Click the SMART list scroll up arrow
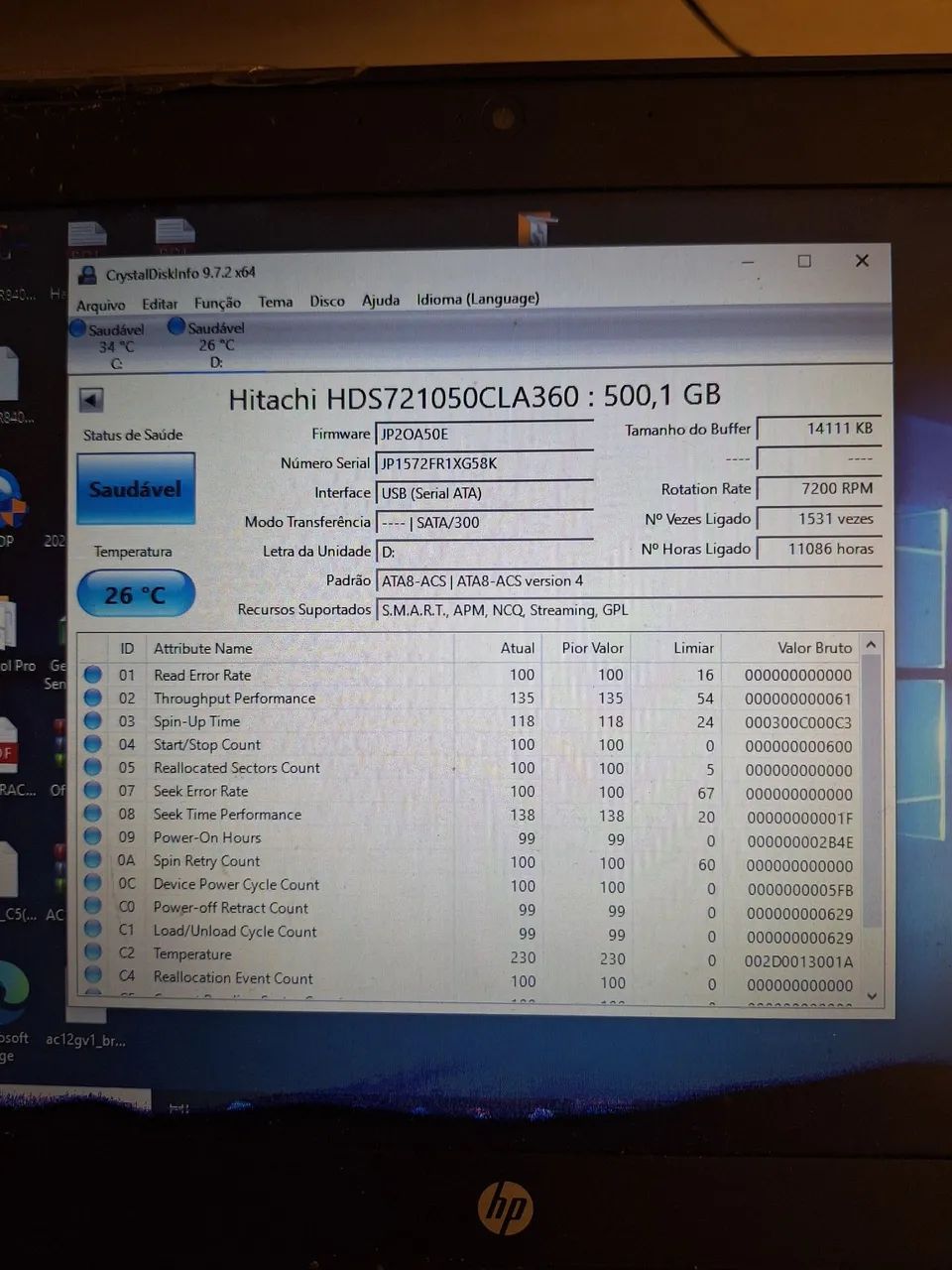Viewport: 952px width, 1270px height. pos(871,645)
